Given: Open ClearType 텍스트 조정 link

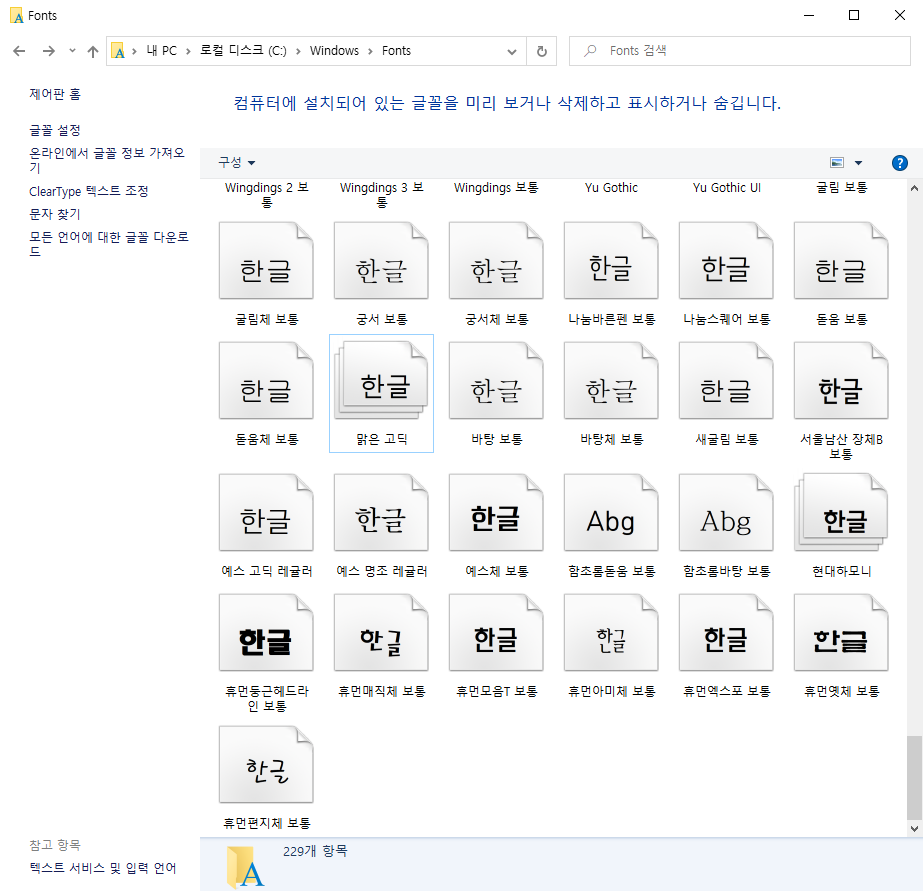Looking at the screenshot, I should pos(88,191).
